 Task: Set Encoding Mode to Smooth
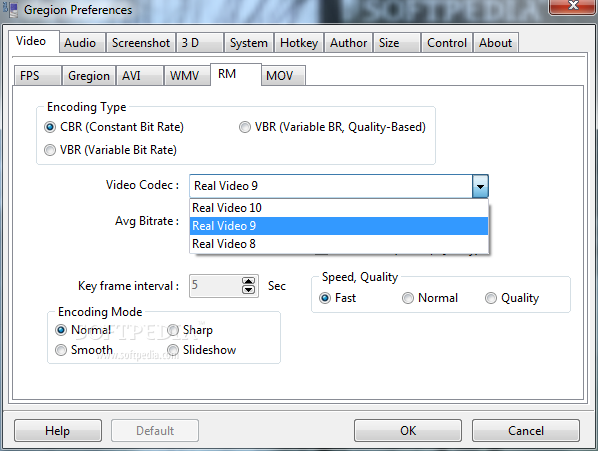84,350
